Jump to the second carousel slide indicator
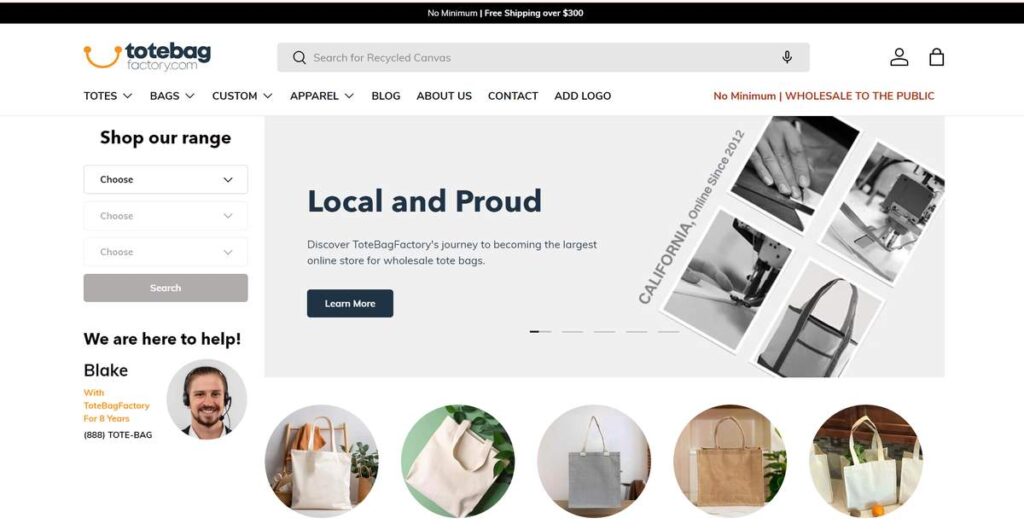The width and height of the screenshot is (1024, 530). coord(572,332)
